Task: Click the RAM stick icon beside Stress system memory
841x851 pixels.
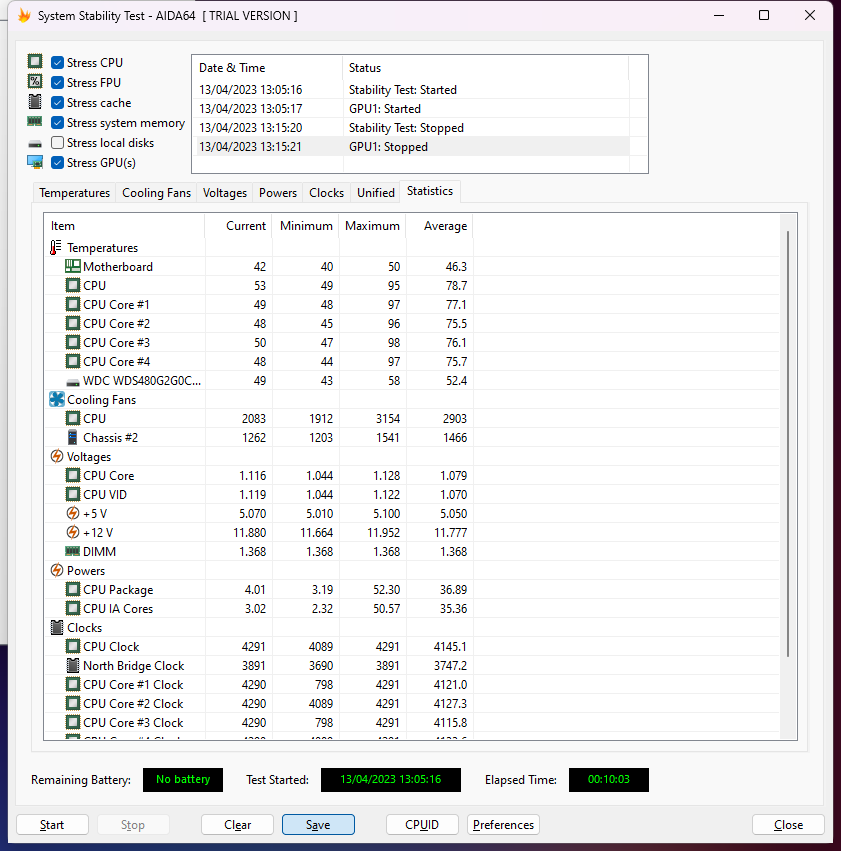Action: point(35,122)
